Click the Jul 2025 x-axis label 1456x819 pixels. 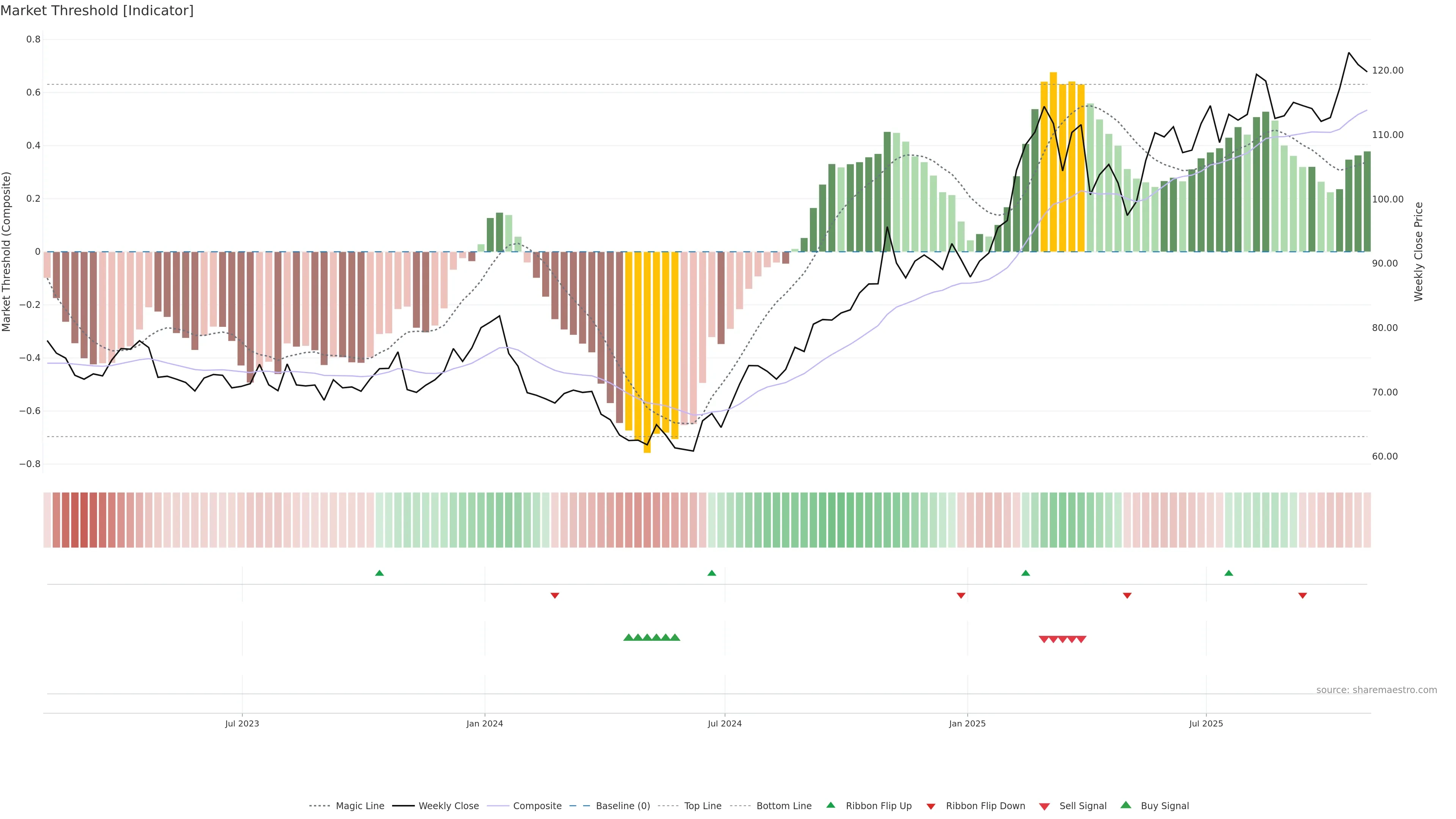1206,723
